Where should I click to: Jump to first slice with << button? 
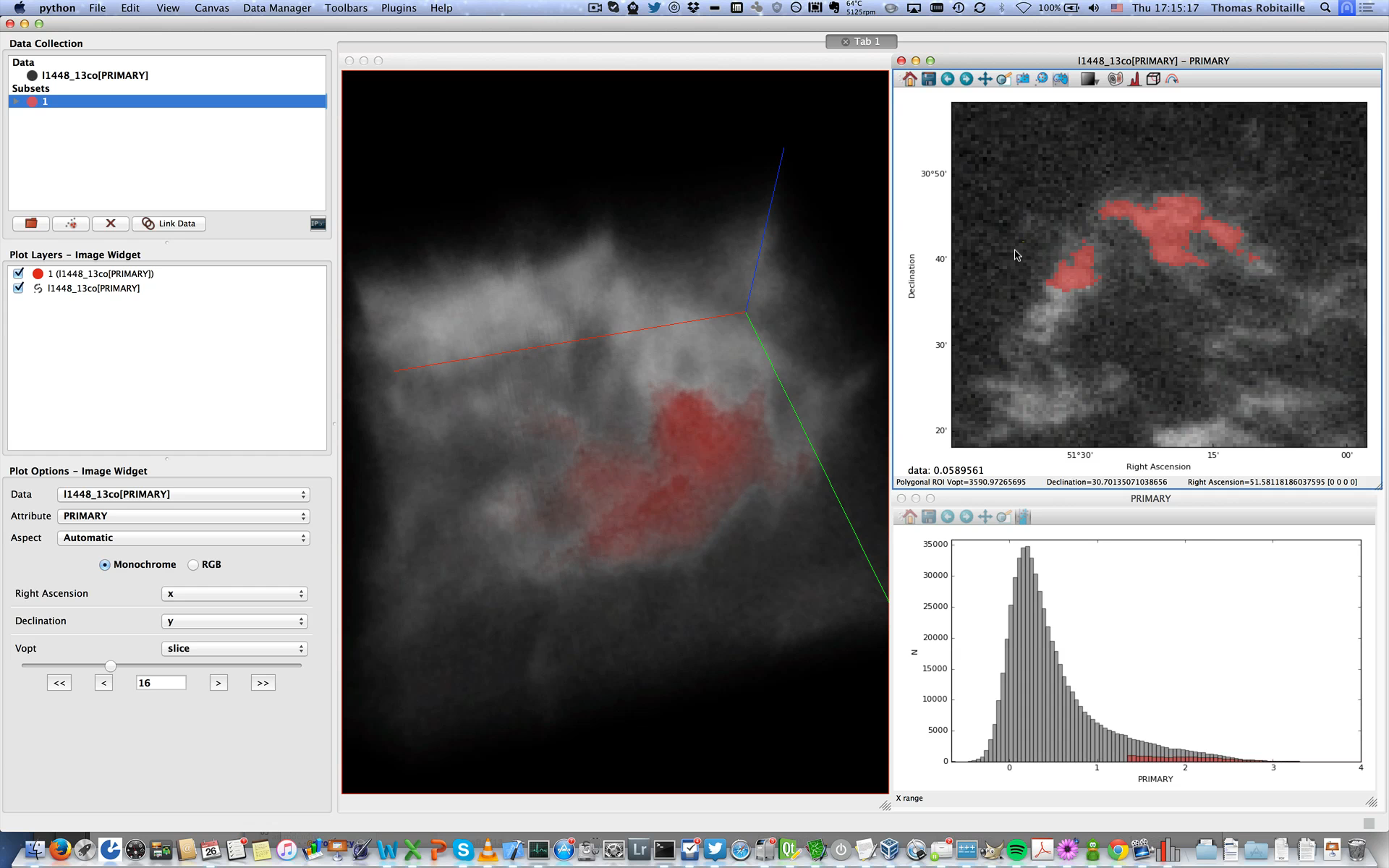tap(59, 683)
